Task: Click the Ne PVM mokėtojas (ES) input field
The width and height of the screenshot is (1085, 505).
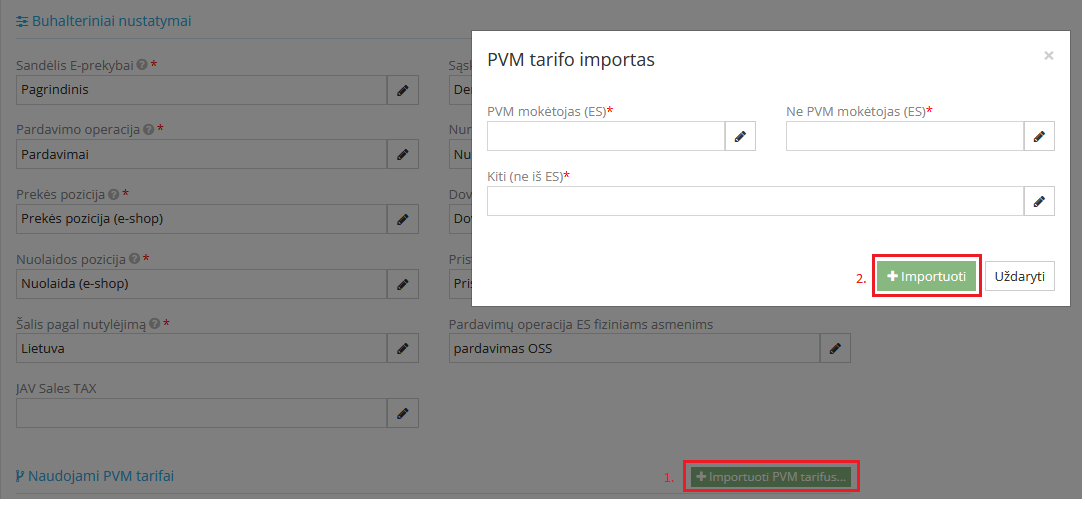Action: [904, 137]
